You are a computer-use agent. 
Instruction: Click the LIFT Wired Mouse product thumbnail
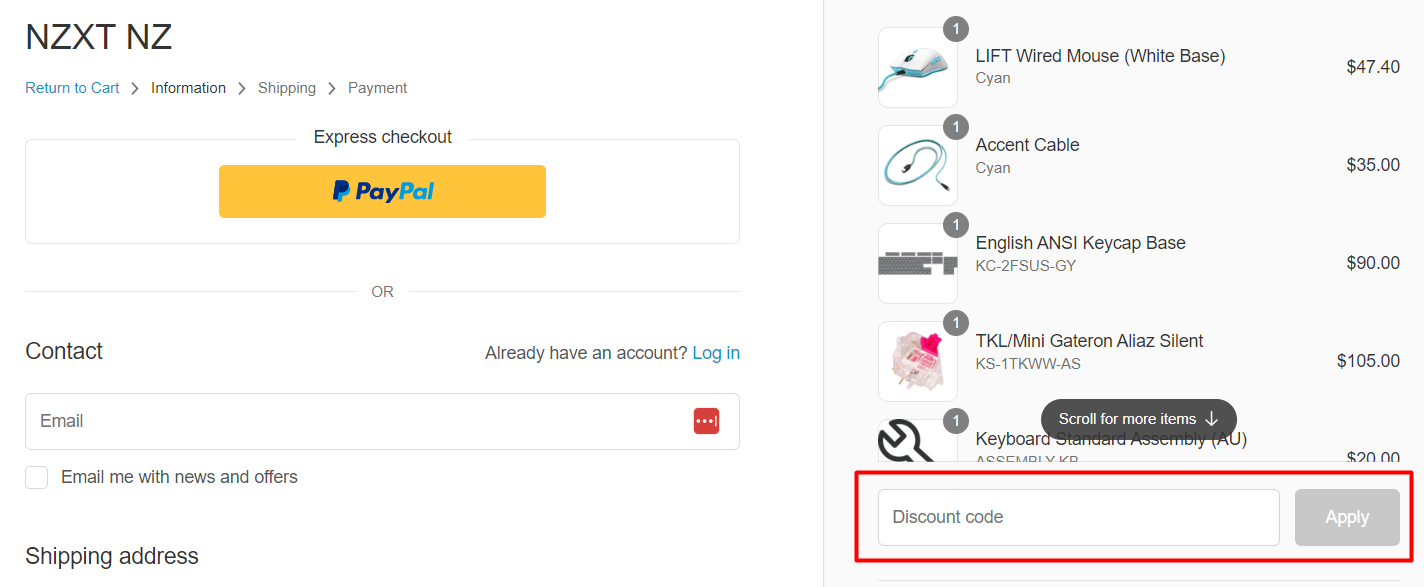tap(917, 68)
